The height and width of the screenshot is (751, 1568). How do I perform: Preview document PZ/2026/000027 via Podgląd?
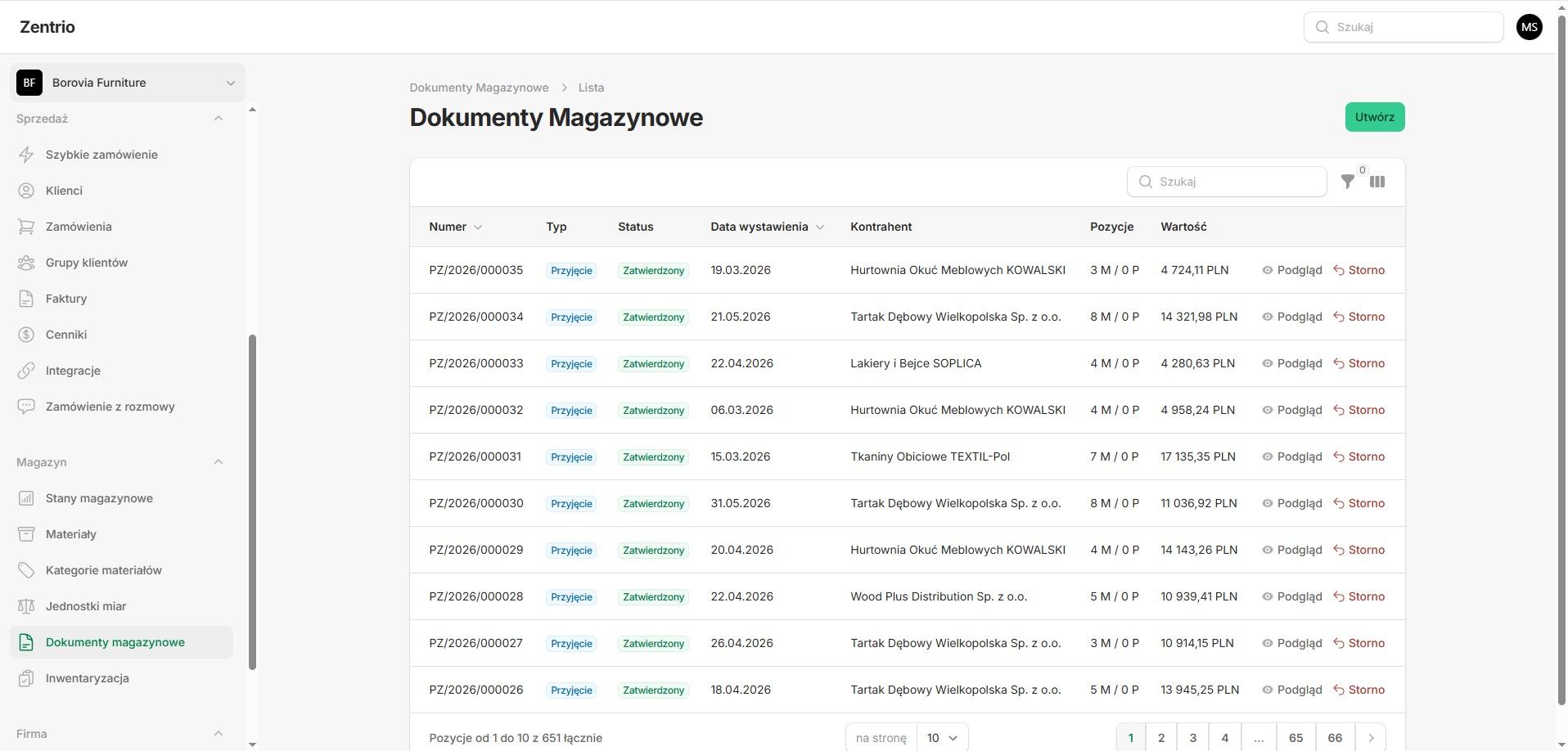(1292, 643)
